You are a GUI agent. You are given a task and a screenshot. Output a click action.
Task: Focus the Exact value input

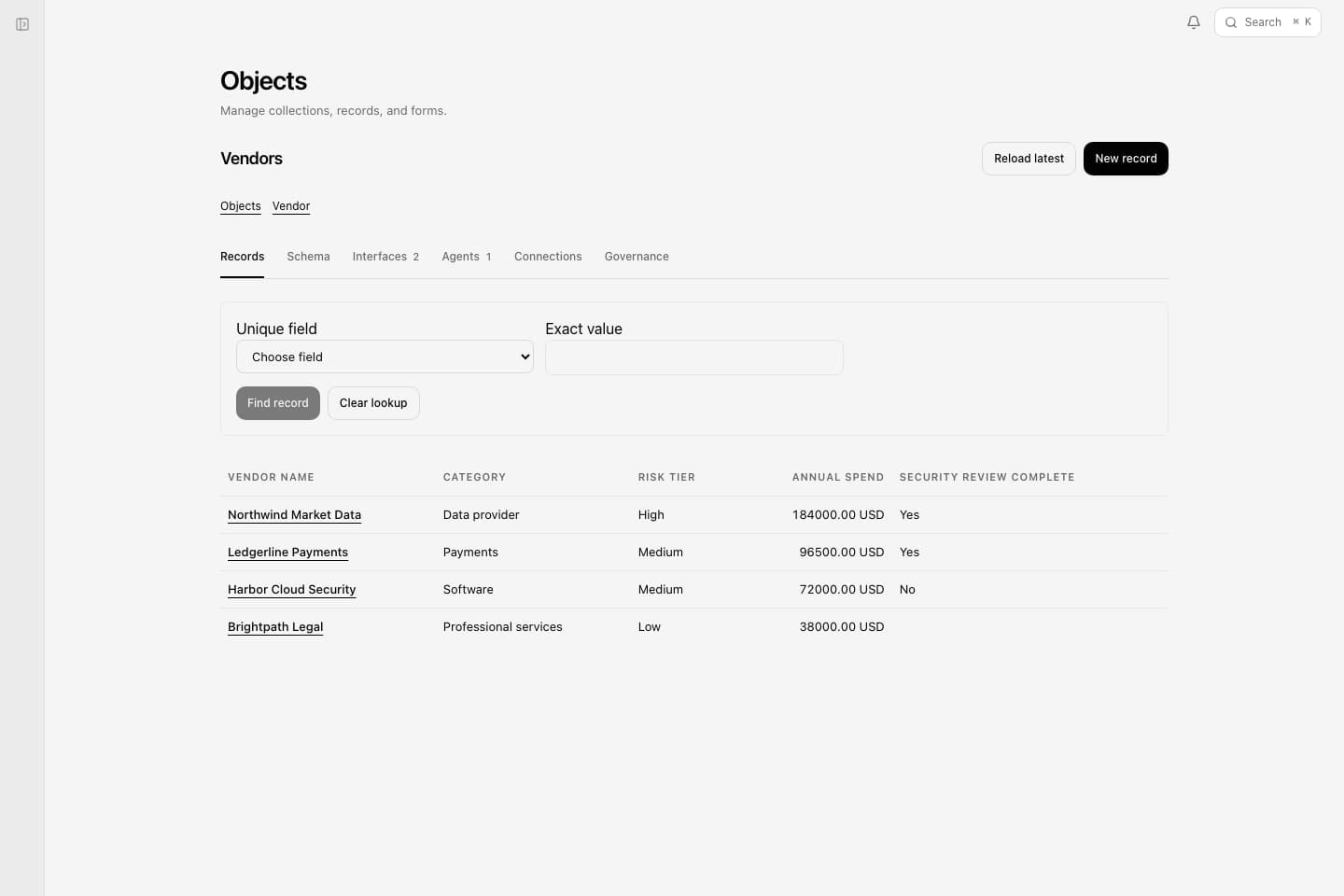click(694, 357)
